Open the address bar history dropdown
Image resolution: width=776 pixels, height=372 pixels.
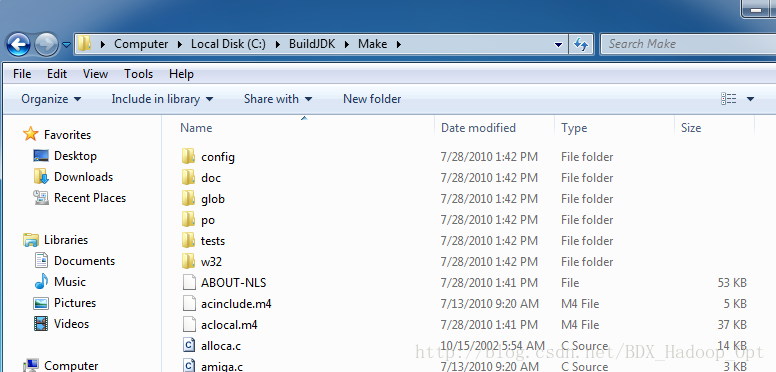pyautogui.click(x=559, y=45)
